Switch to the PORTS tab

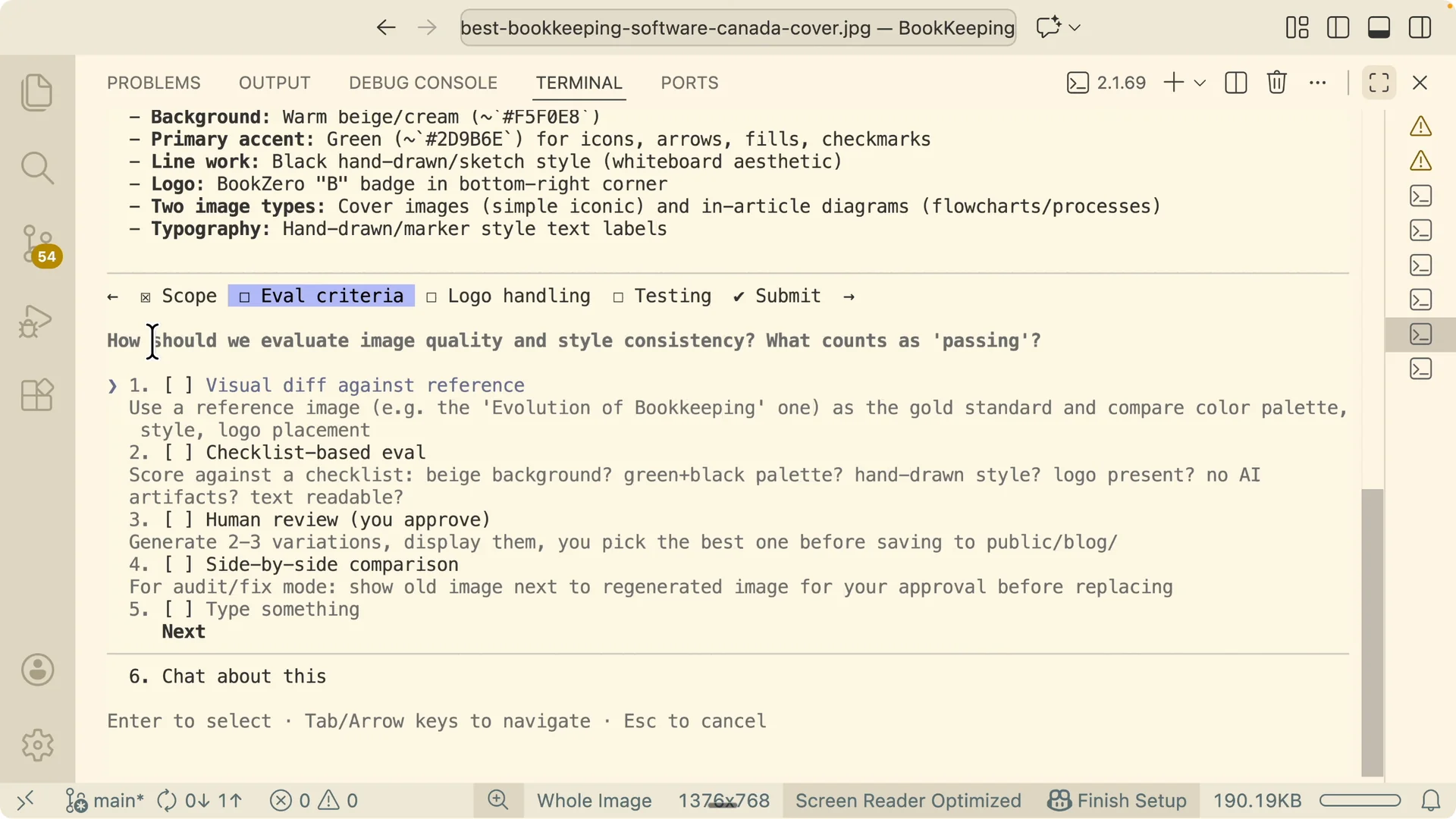click(x=689, y=83)
